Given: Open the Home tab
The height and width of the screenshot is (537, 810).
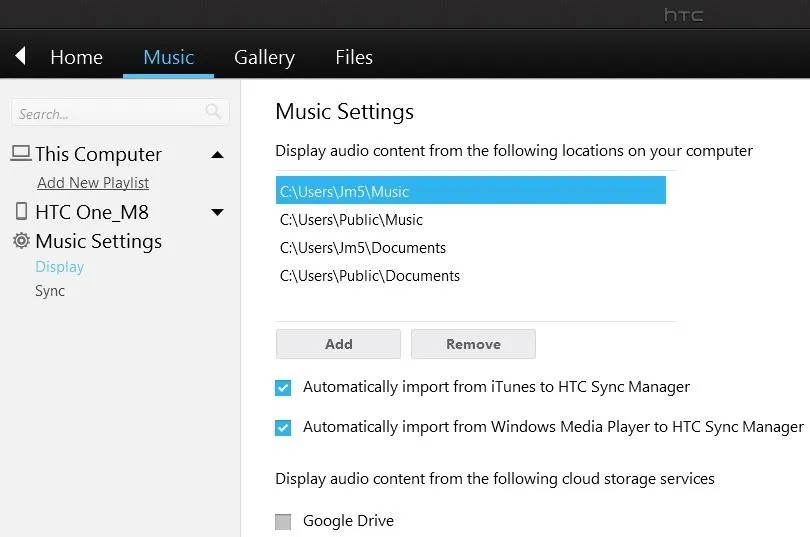Looking at the screenshot, I should [x=76, y=57].
